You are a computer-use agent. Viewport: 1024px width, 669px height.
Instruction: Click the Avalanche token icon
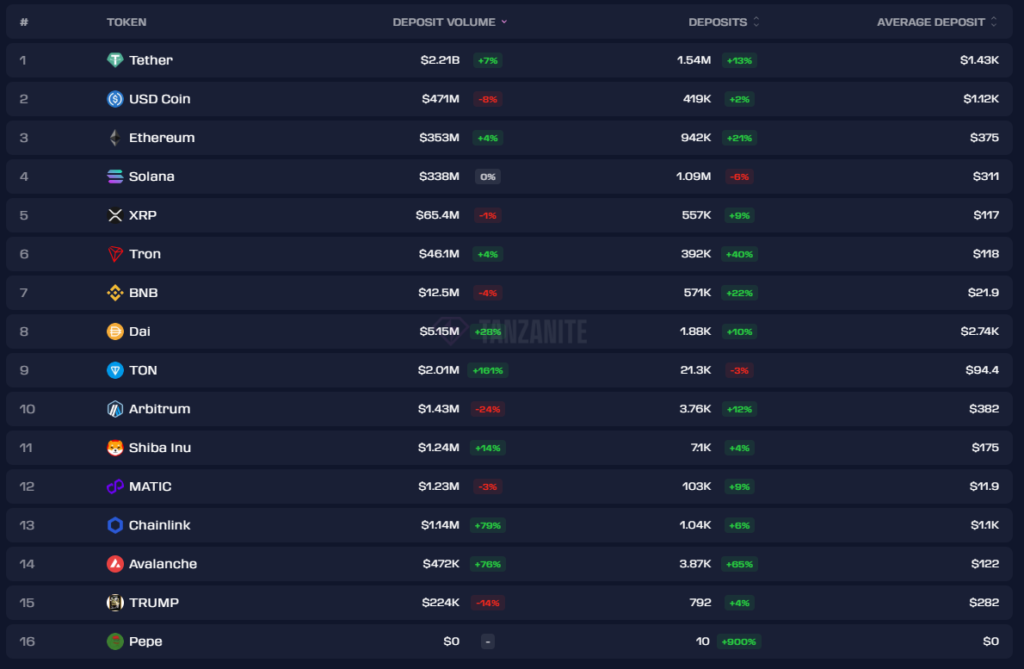115,564
